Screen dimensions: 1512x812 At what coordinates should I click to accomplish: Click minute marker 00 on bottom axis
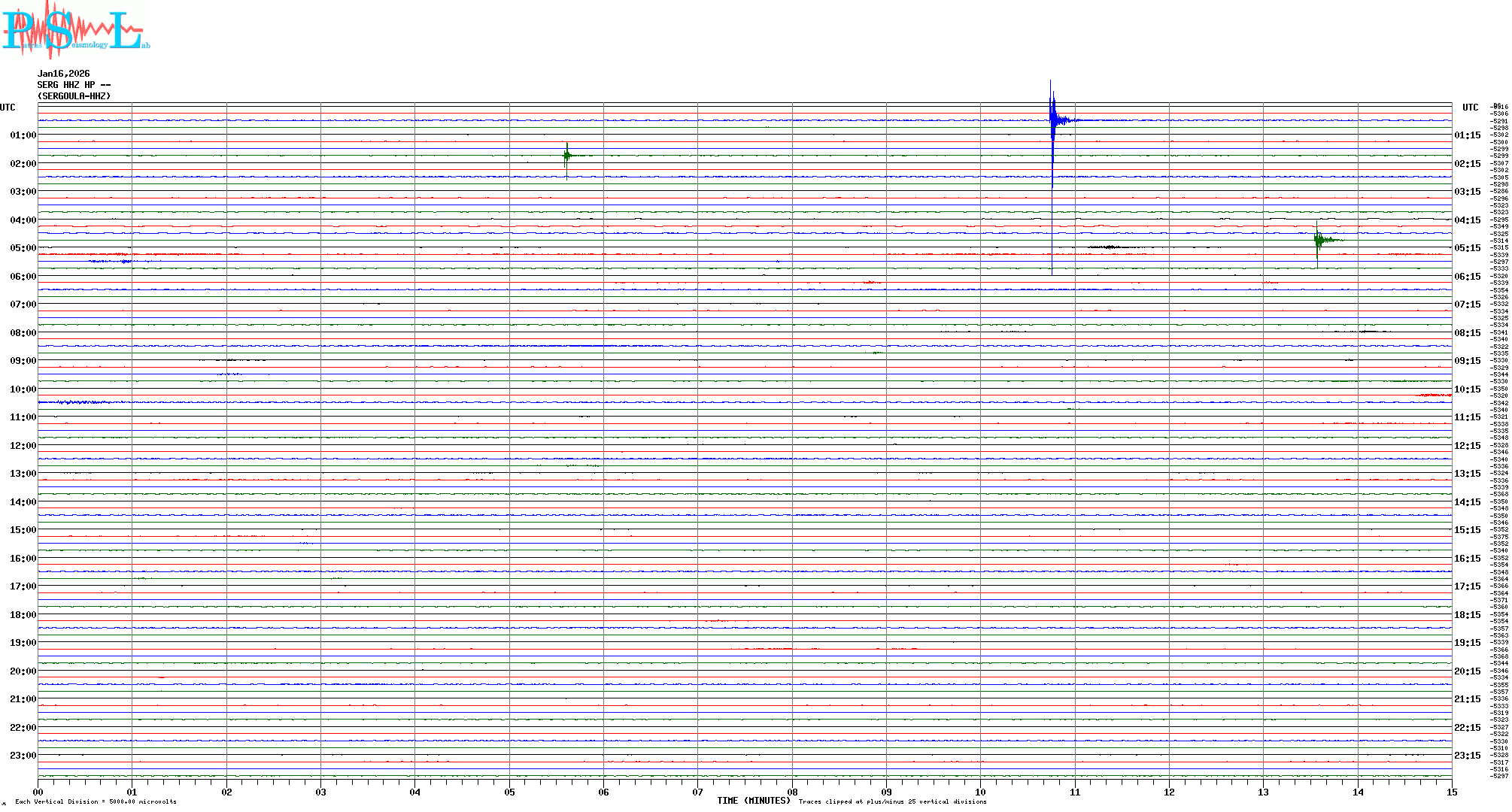38,792
